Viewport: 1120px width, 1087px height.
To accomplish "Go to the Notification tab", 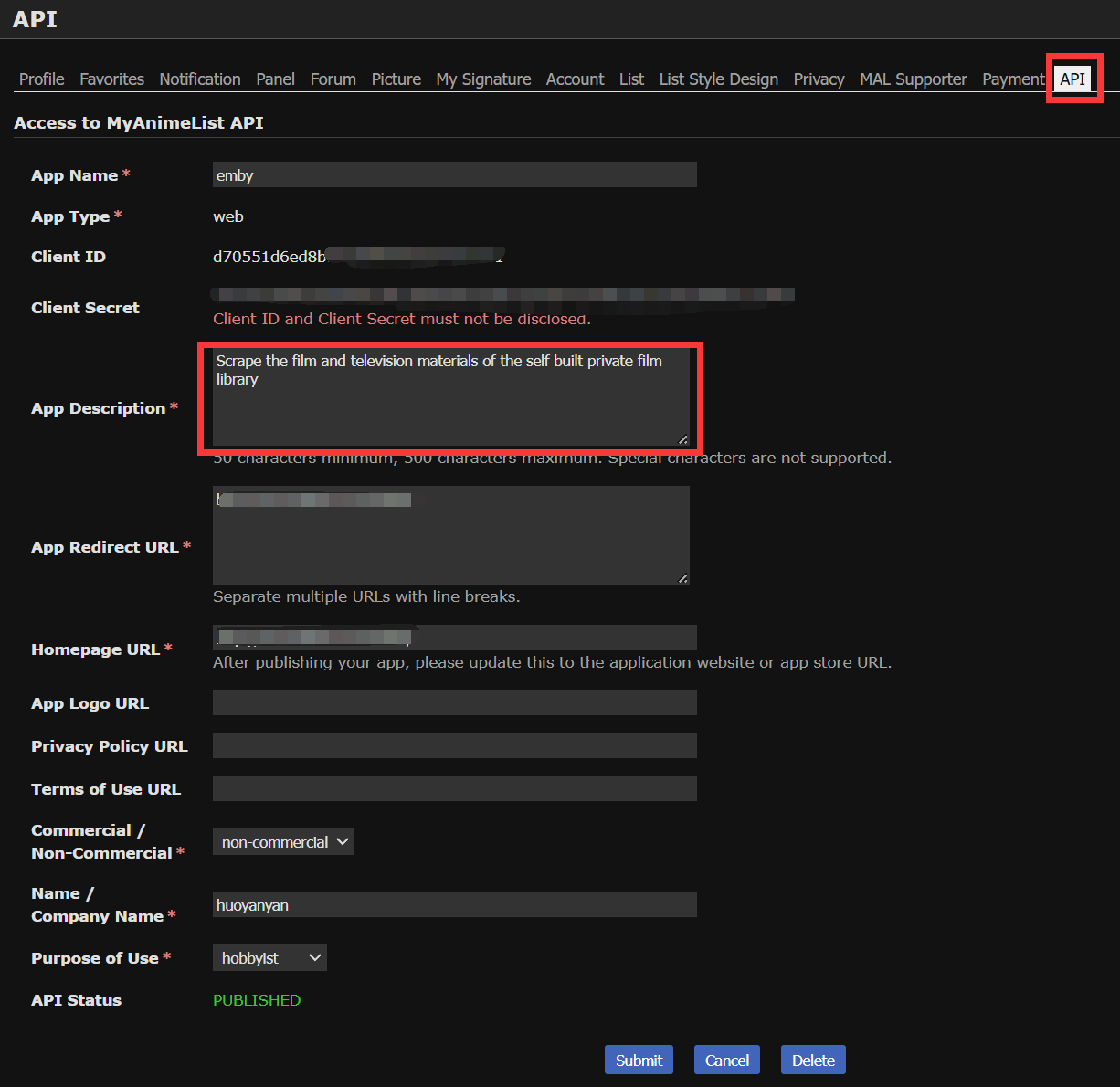I will pyautogui.click(x=200, y=79).
